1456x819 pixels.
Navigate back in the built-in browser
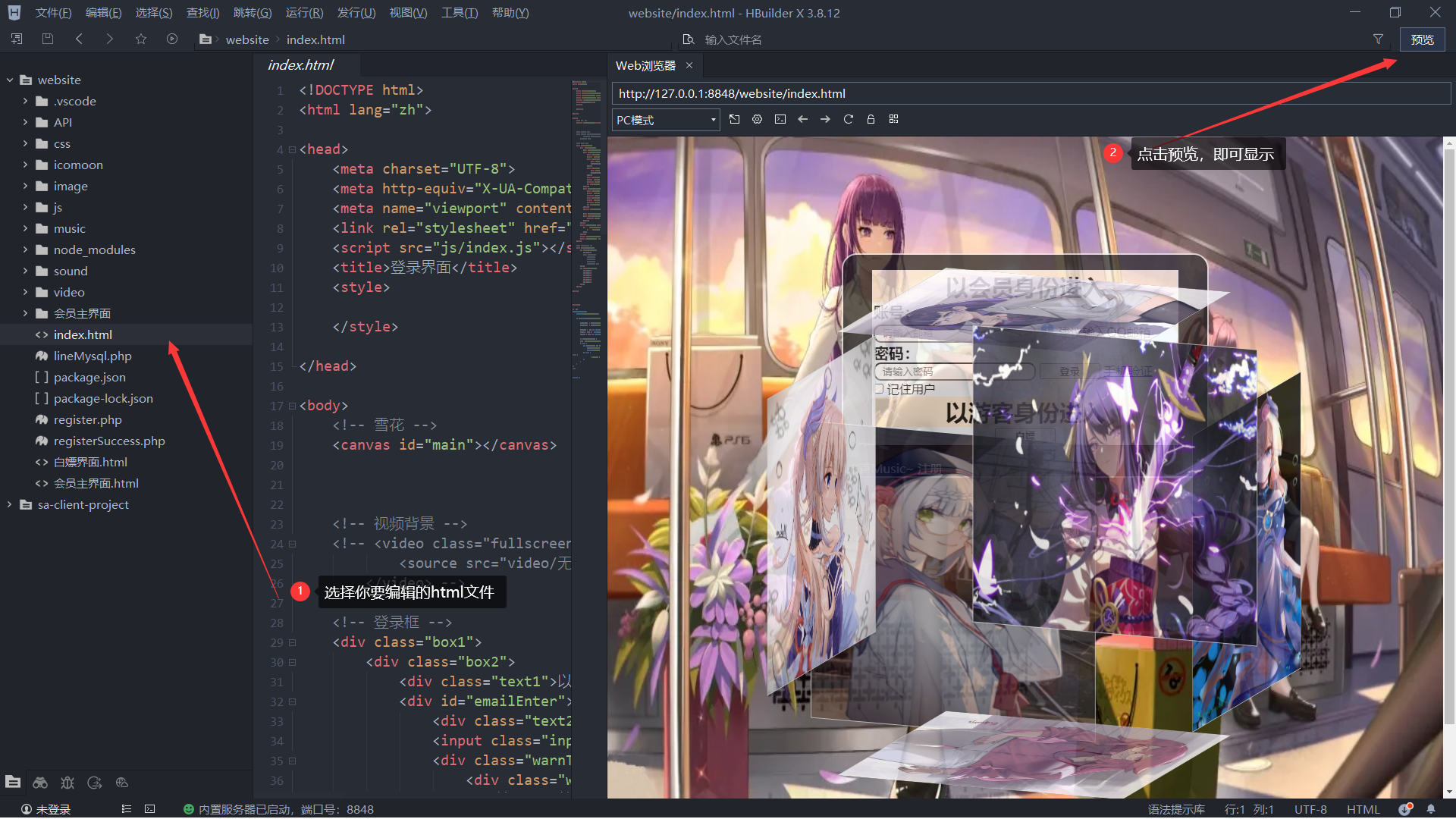pos(803,119)
